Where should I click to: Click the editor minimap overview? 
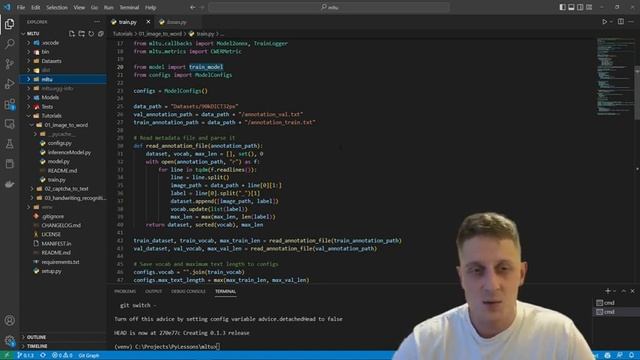[615, 76]
